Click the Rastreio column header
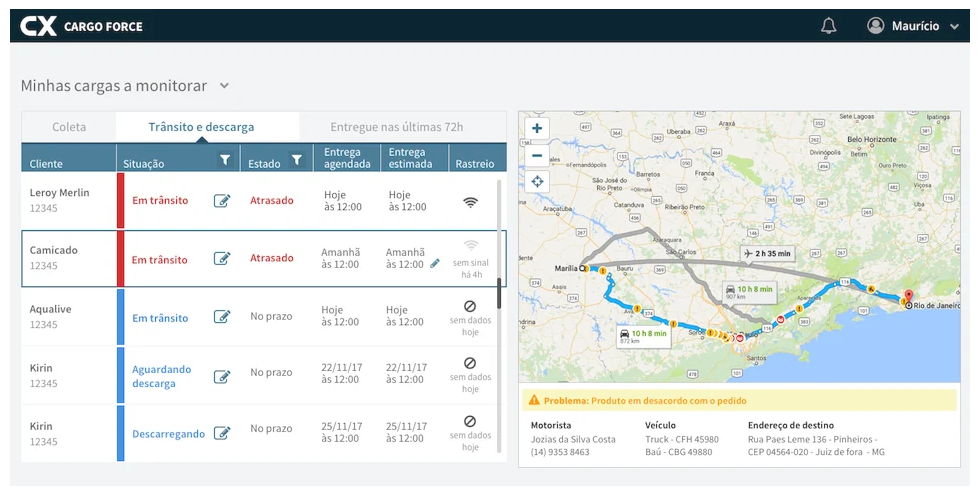Image resolution: width=978 pixels, height=497 pixels. click(475, 163)
